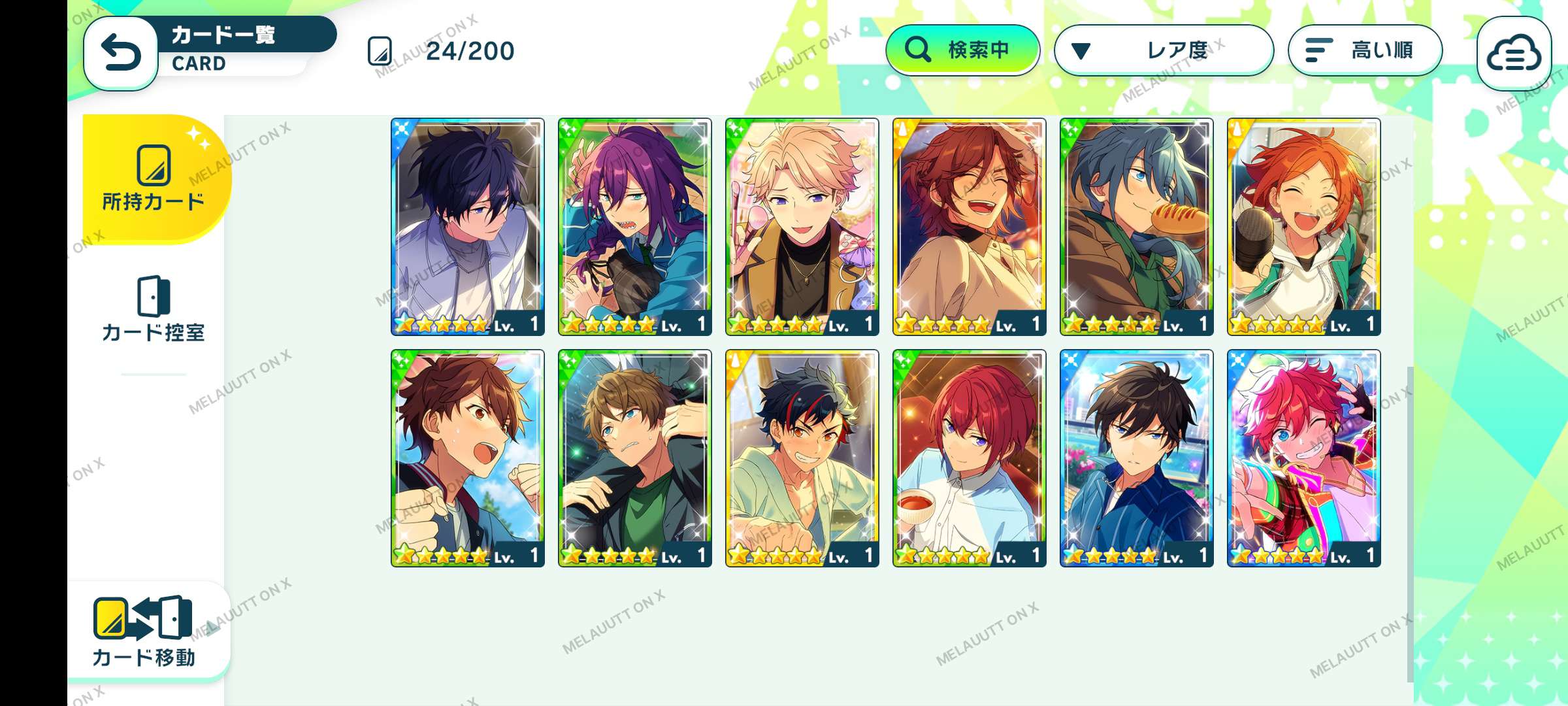Open the orange-haired microphone card
Image resolution: width=1568 pixels, height=706 pixels.
pos(1303,227)
